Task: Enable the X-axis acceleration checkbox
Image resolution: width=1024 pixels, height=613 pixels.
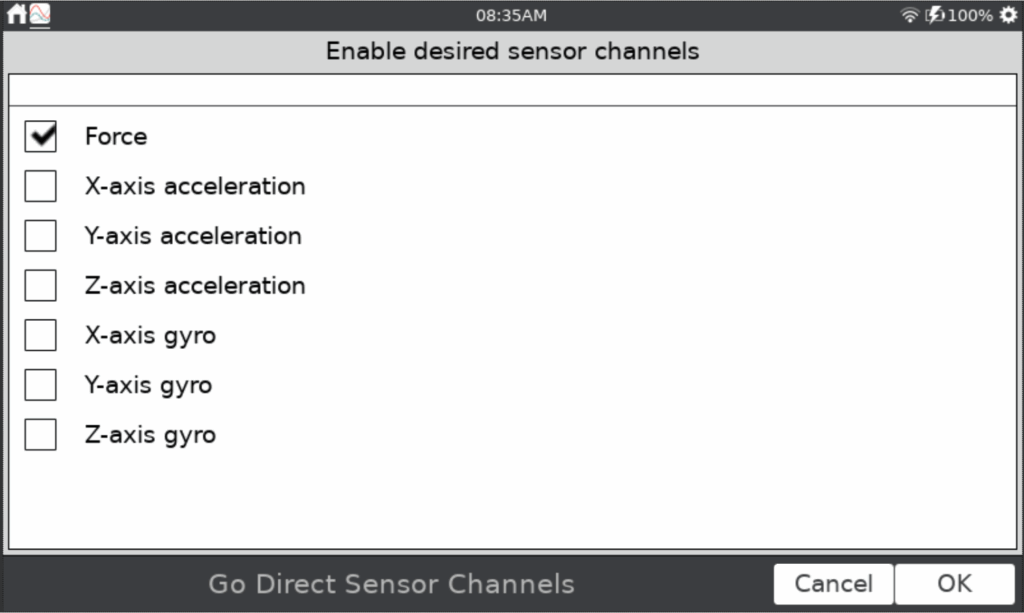Action: 40,186
